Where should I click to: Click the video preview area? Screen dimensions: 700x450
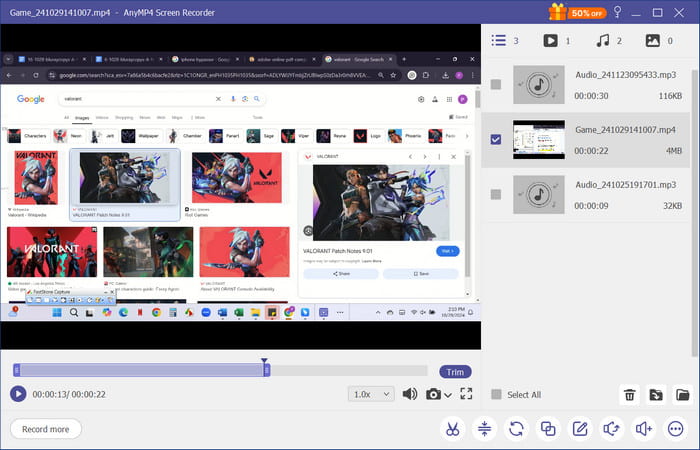[241, 187]
